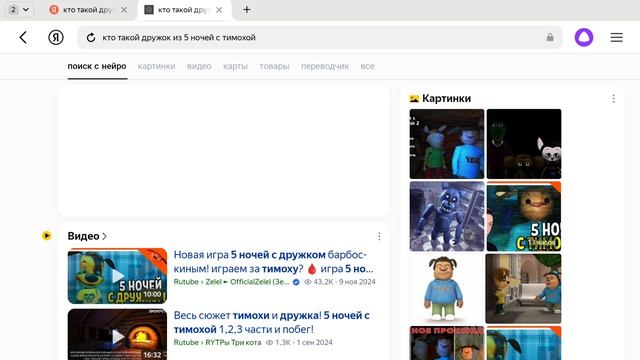Open the Картинки panel heading
Screen dimensions: 640x360
coord(446,98)
